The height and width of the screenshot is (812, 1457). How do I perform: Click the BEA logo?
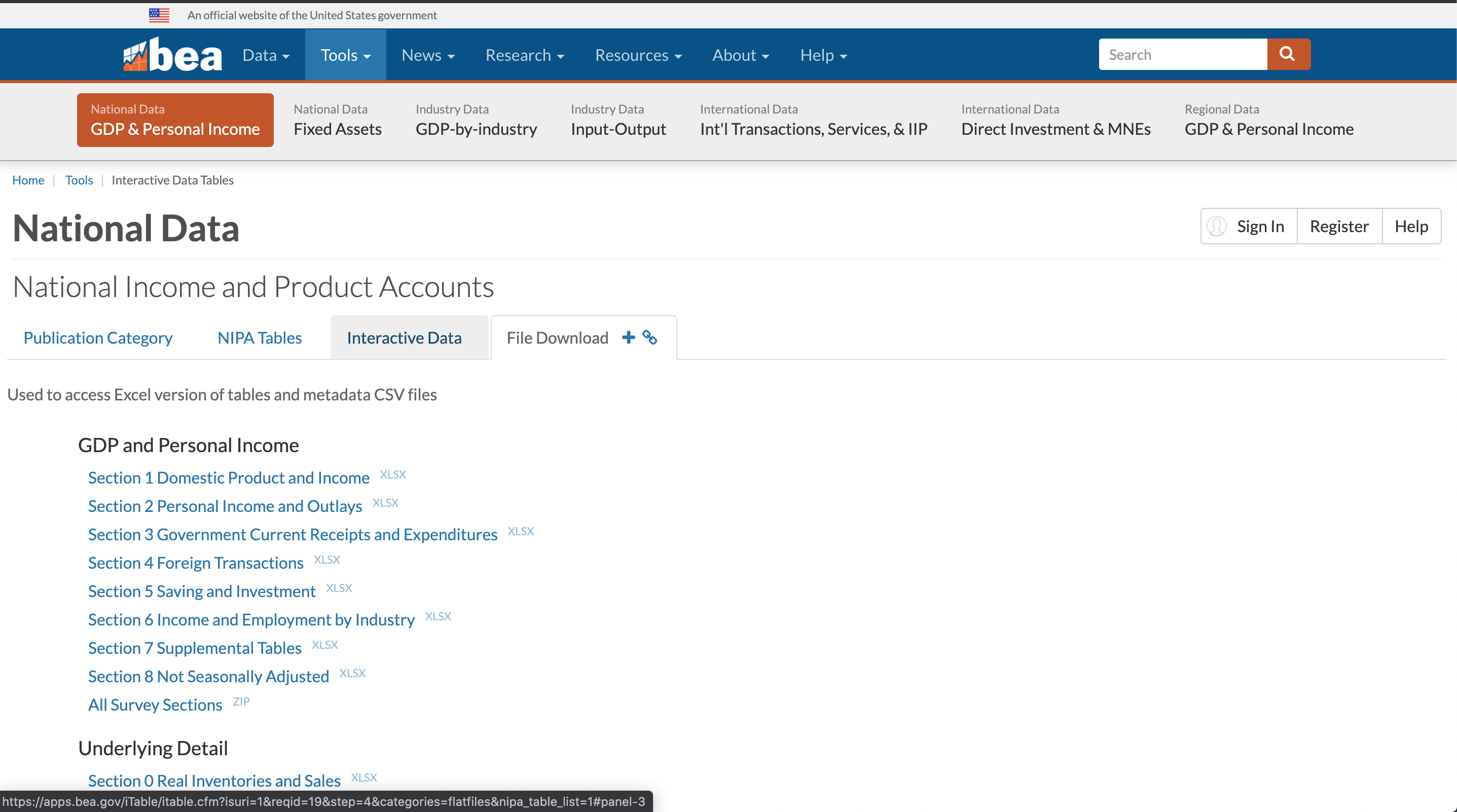click(x=172, y=55)
